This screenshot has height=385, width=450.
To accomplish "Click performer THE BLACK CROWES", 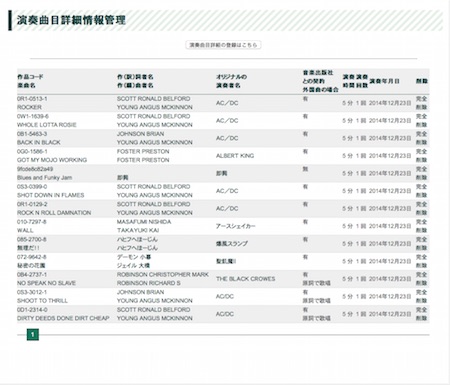I will point(245,279).
